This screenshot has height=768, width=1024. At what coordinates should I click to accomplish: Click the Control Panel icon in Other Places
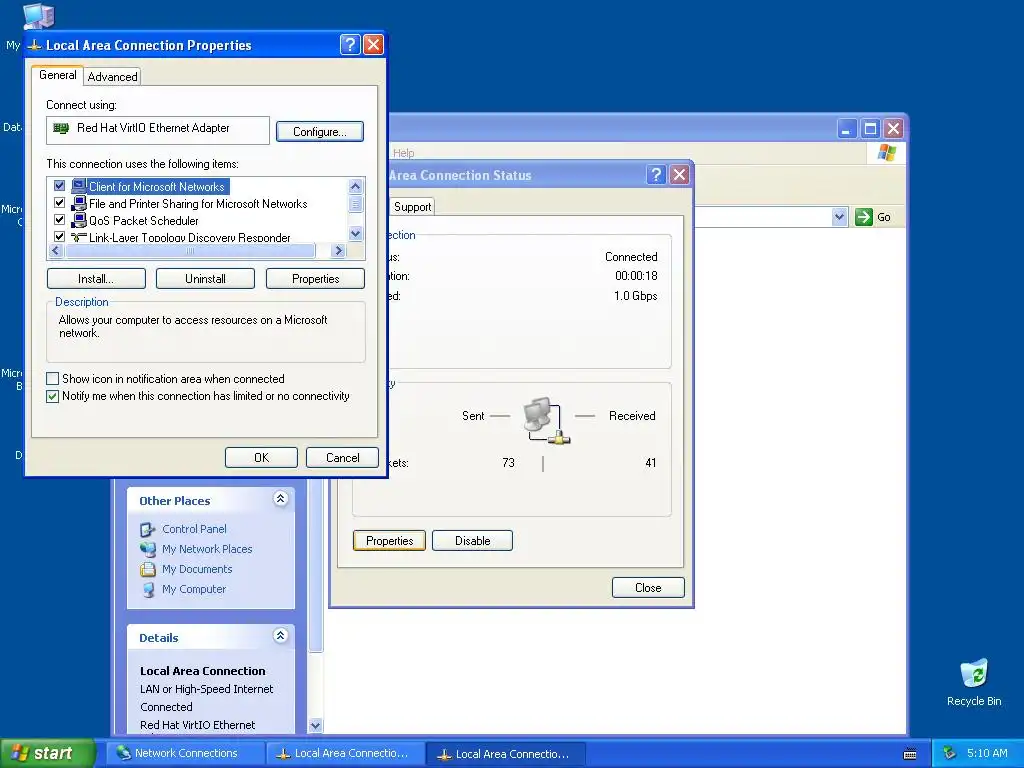click(148, 529)
